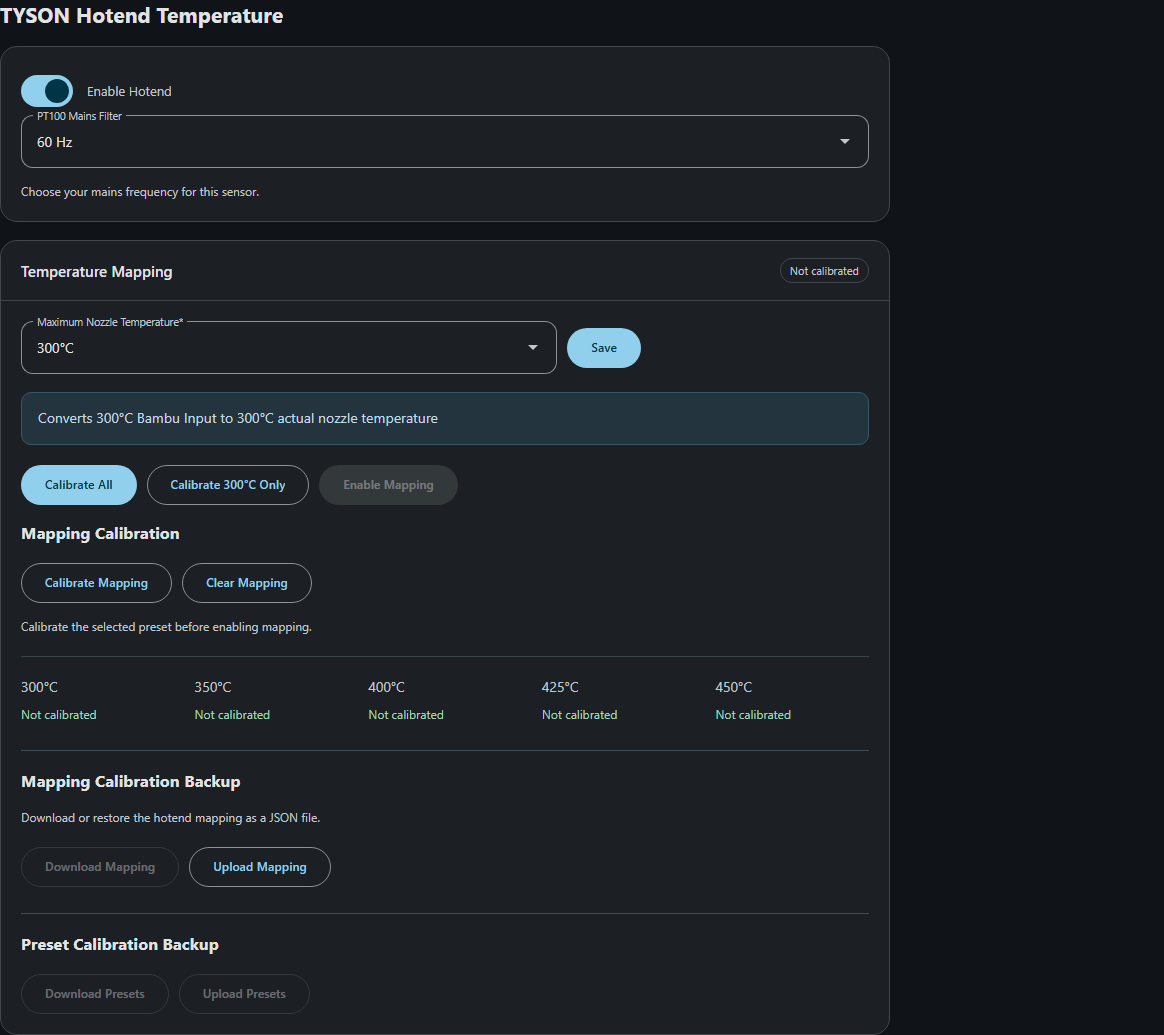
Task: Click the 350°C preset label
Action: pos(213,687)
